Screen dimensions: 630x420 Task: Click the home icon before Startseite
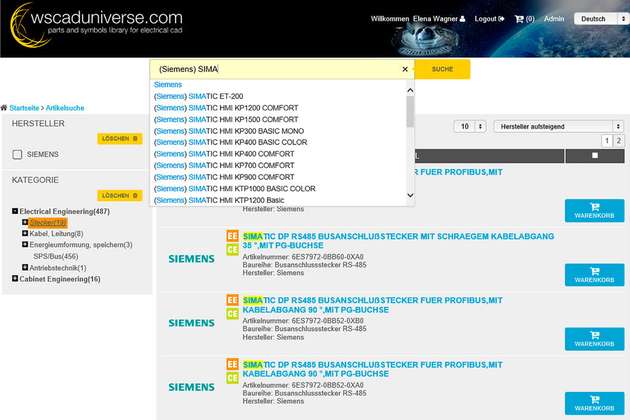click(x=4, y=108)
